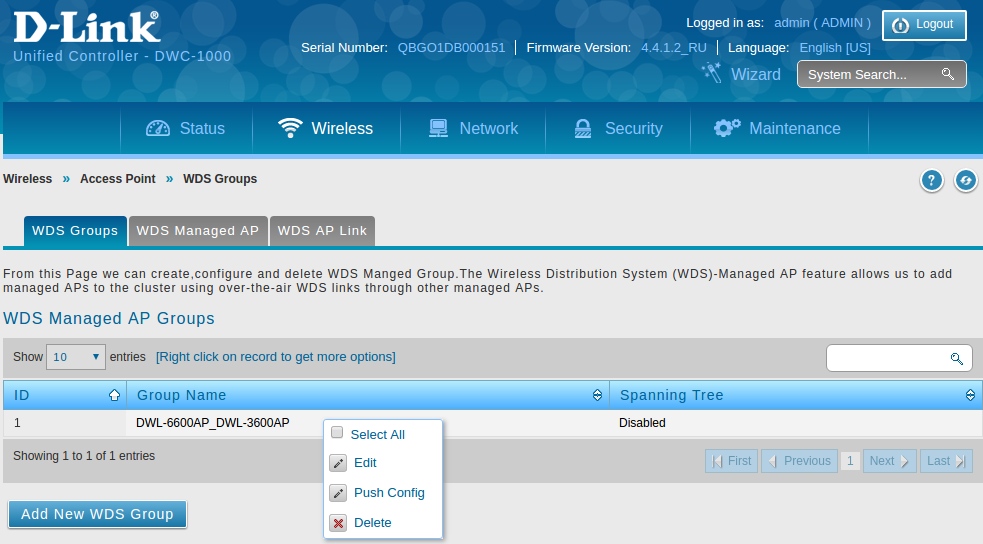Click the English [US] language link
983x544 pixels.
coord(834,47)
